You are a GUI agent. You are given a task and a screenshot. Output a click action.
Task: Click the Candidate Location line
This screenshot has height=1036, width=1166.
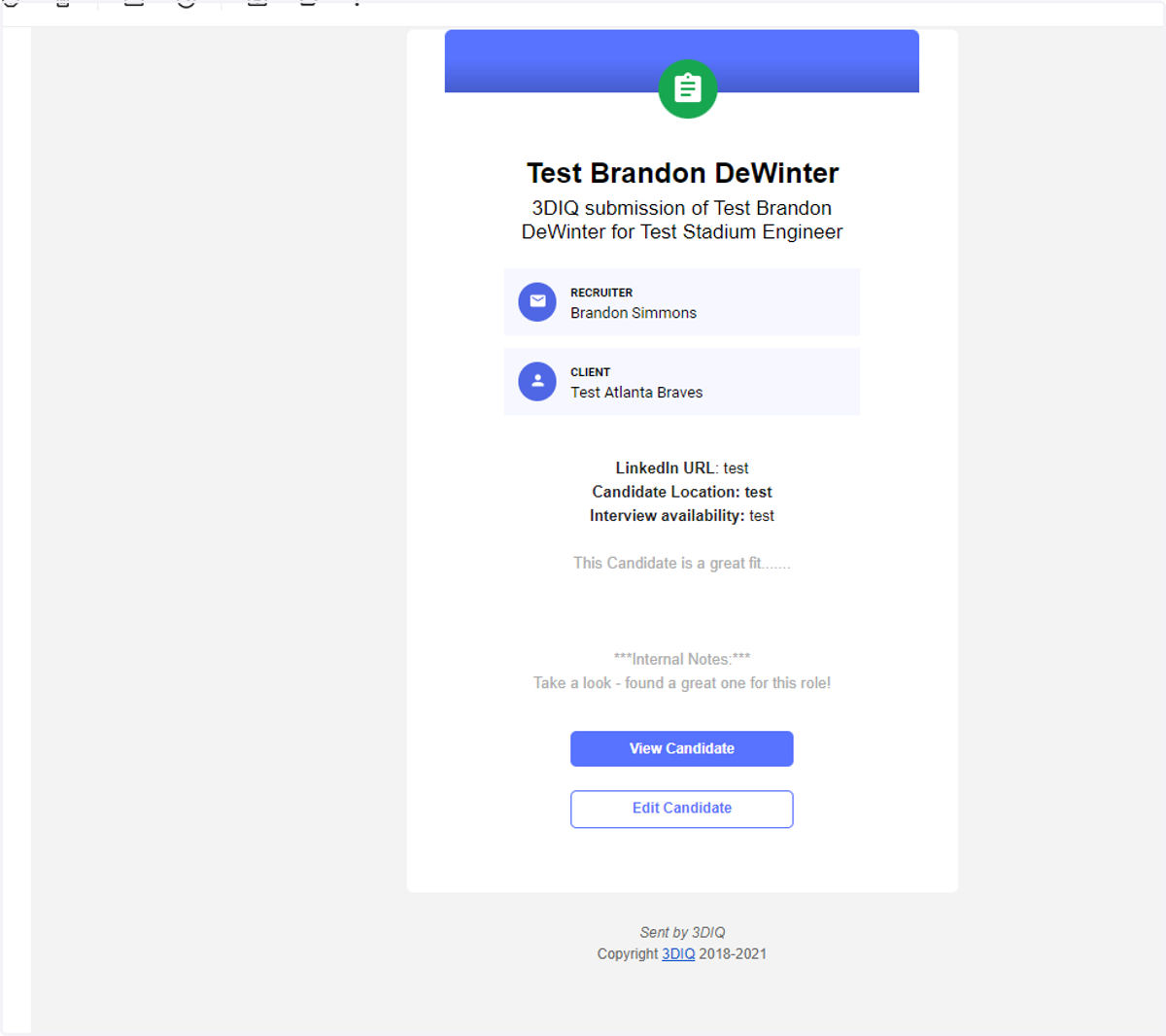pos(682,492)
